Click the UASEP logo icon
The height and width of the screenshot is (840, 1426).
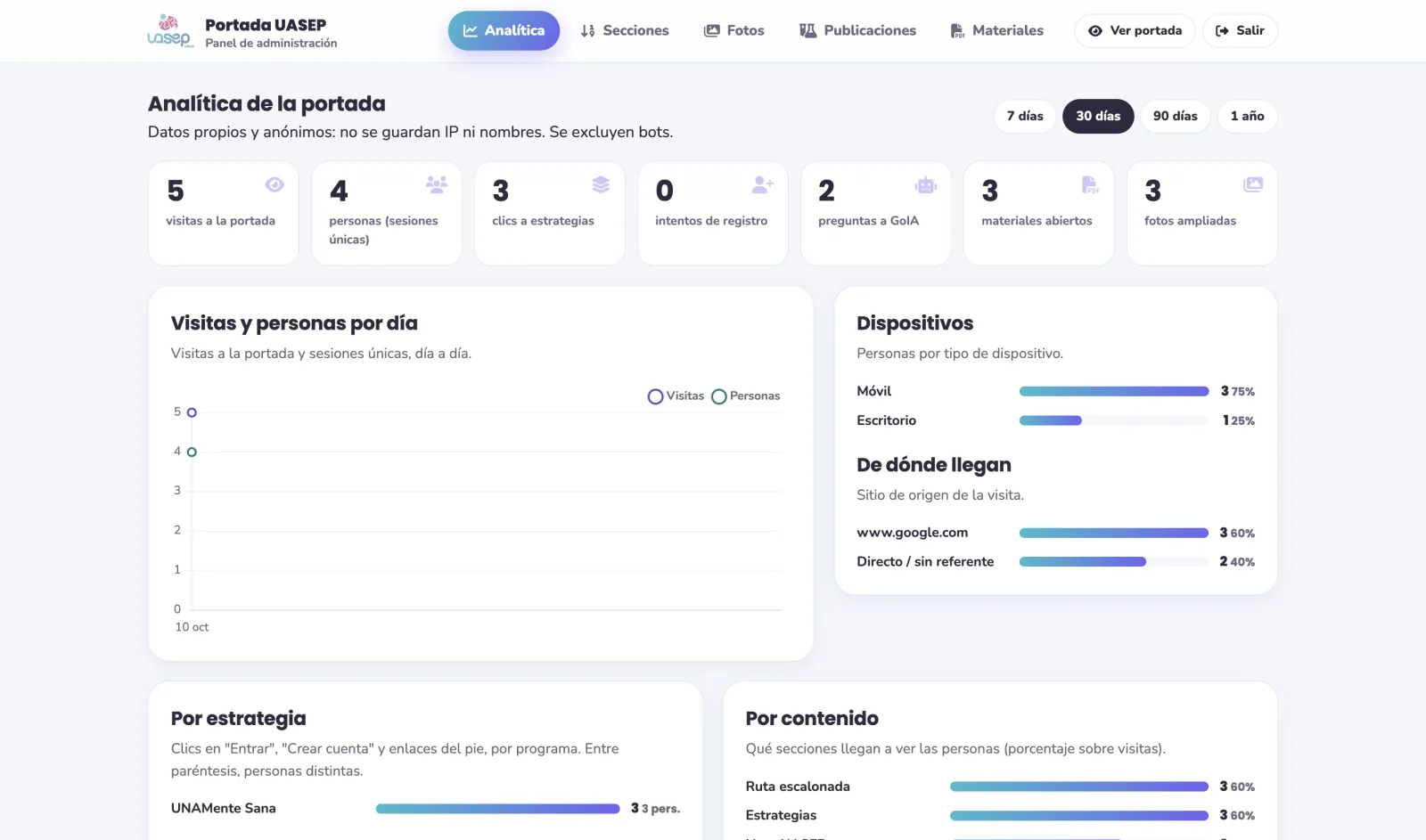(x=170, y=31)
